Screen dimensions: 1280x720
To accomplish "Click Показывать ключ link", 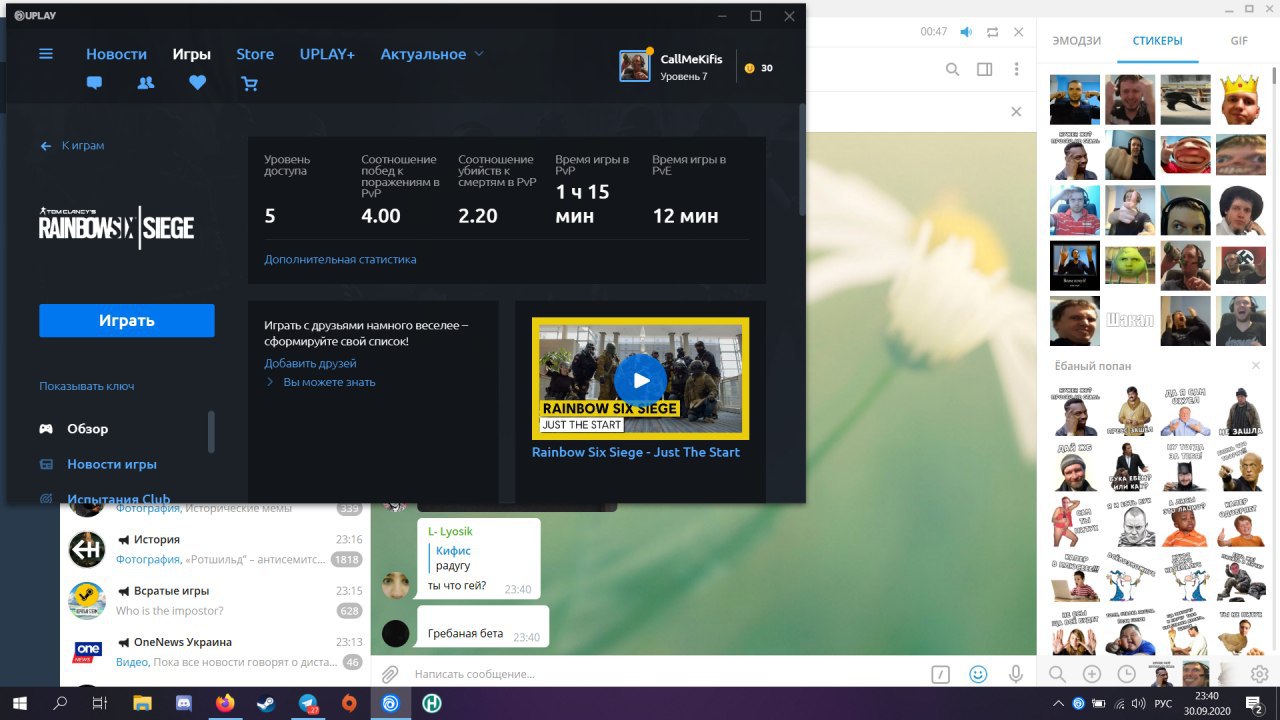I will 87,386.
